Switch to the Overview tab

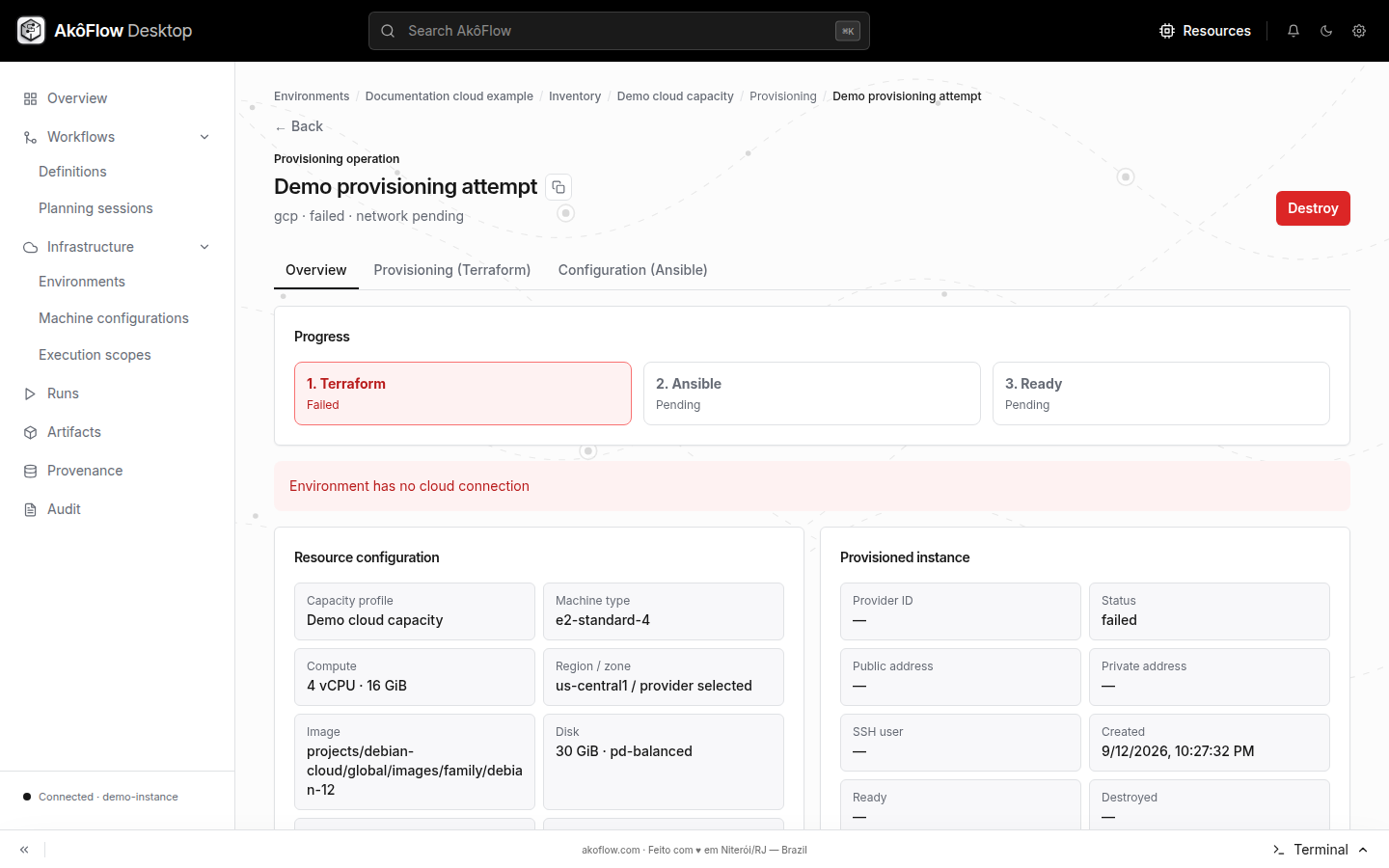(x=316, y=270)
